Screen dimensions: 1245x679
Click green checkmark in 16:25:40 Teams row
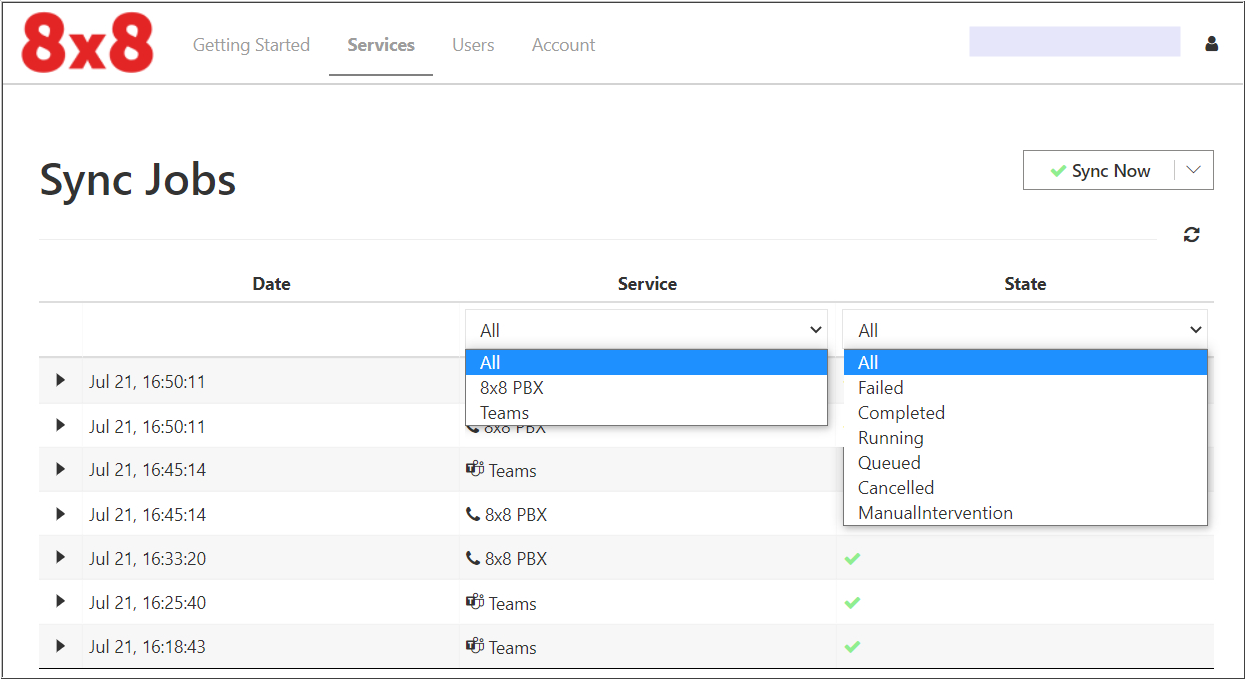point(852,603)
